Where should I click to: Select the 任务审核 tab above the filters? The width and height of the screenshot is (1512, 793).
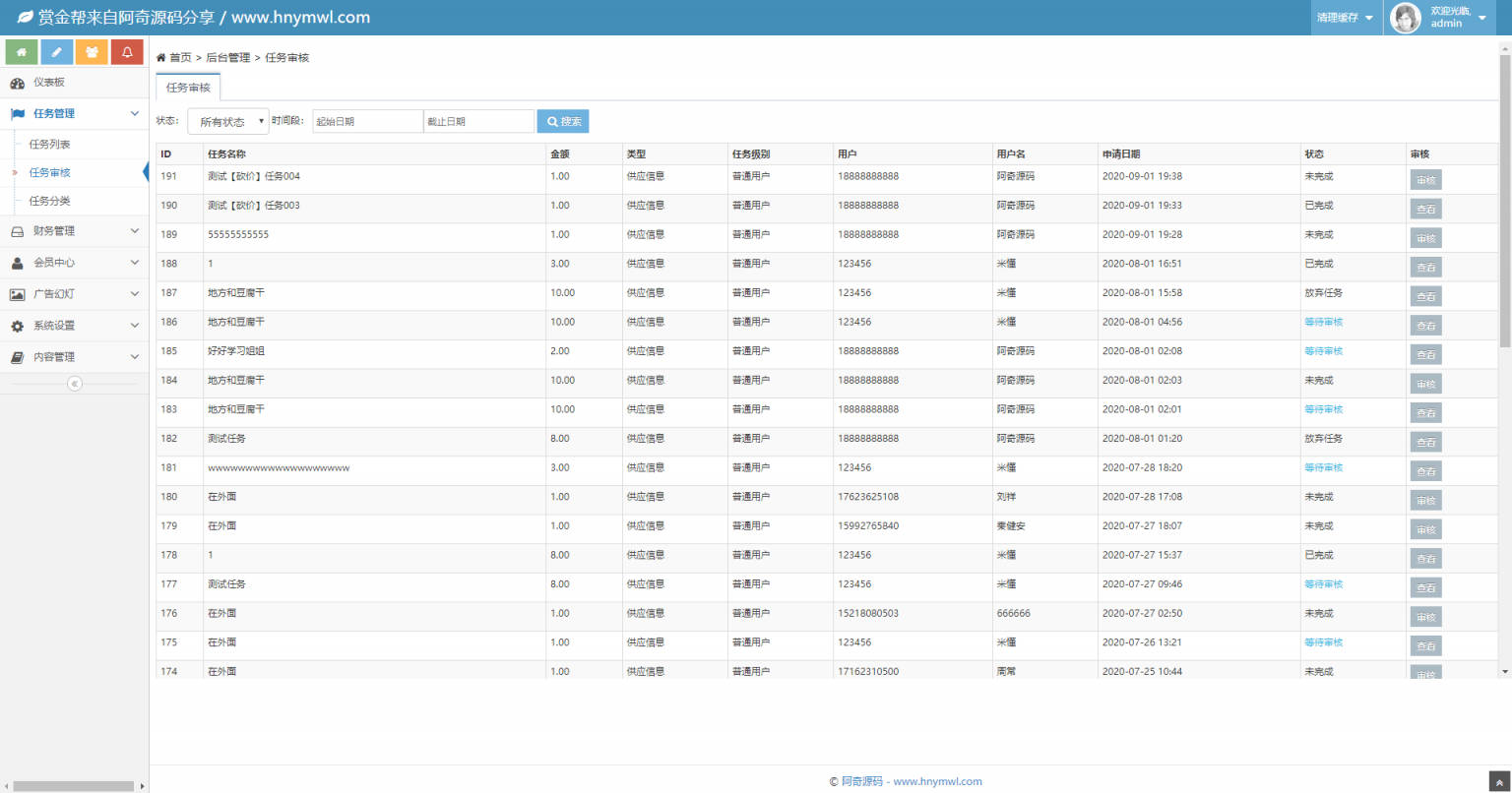[188, 88]
